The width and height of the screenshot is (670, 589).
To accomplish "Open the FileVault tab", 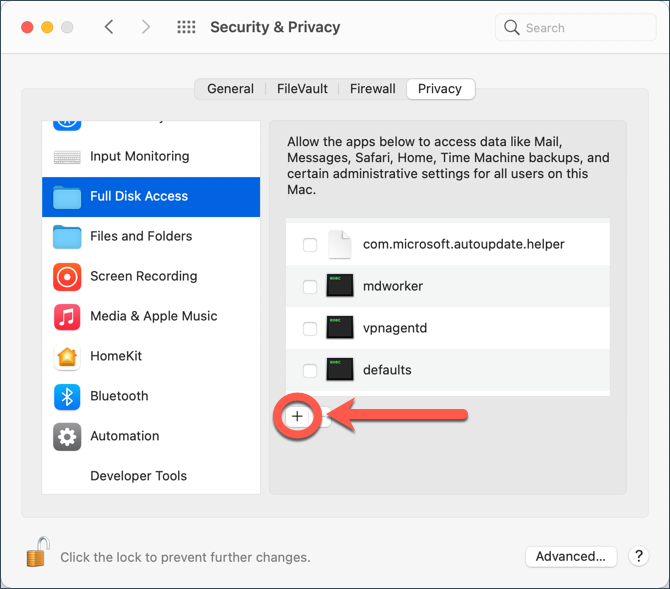I will click(x=302, y=89).
